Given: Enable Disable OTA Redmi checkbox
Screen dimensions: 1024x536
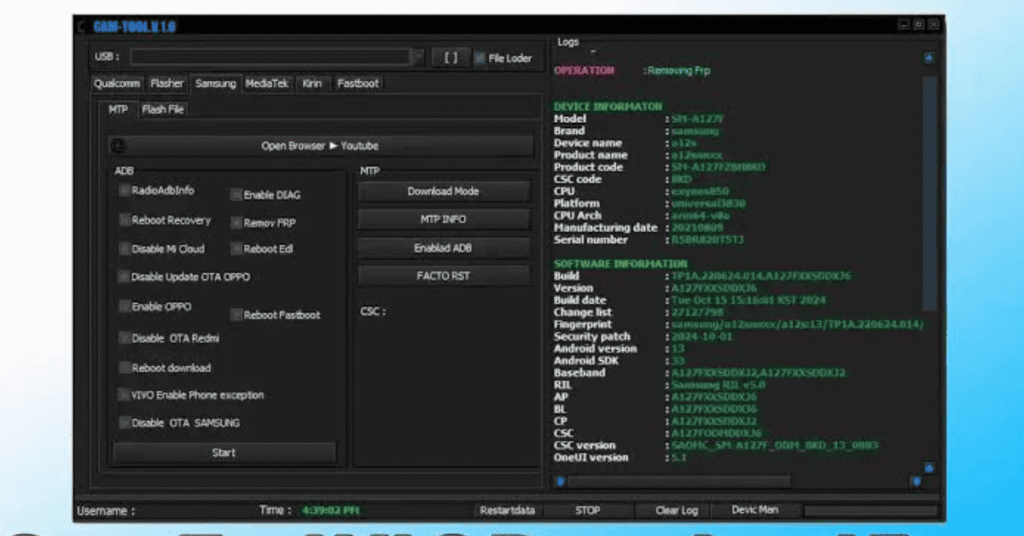Looking at the screenshot, I should [x=124, y=338].
